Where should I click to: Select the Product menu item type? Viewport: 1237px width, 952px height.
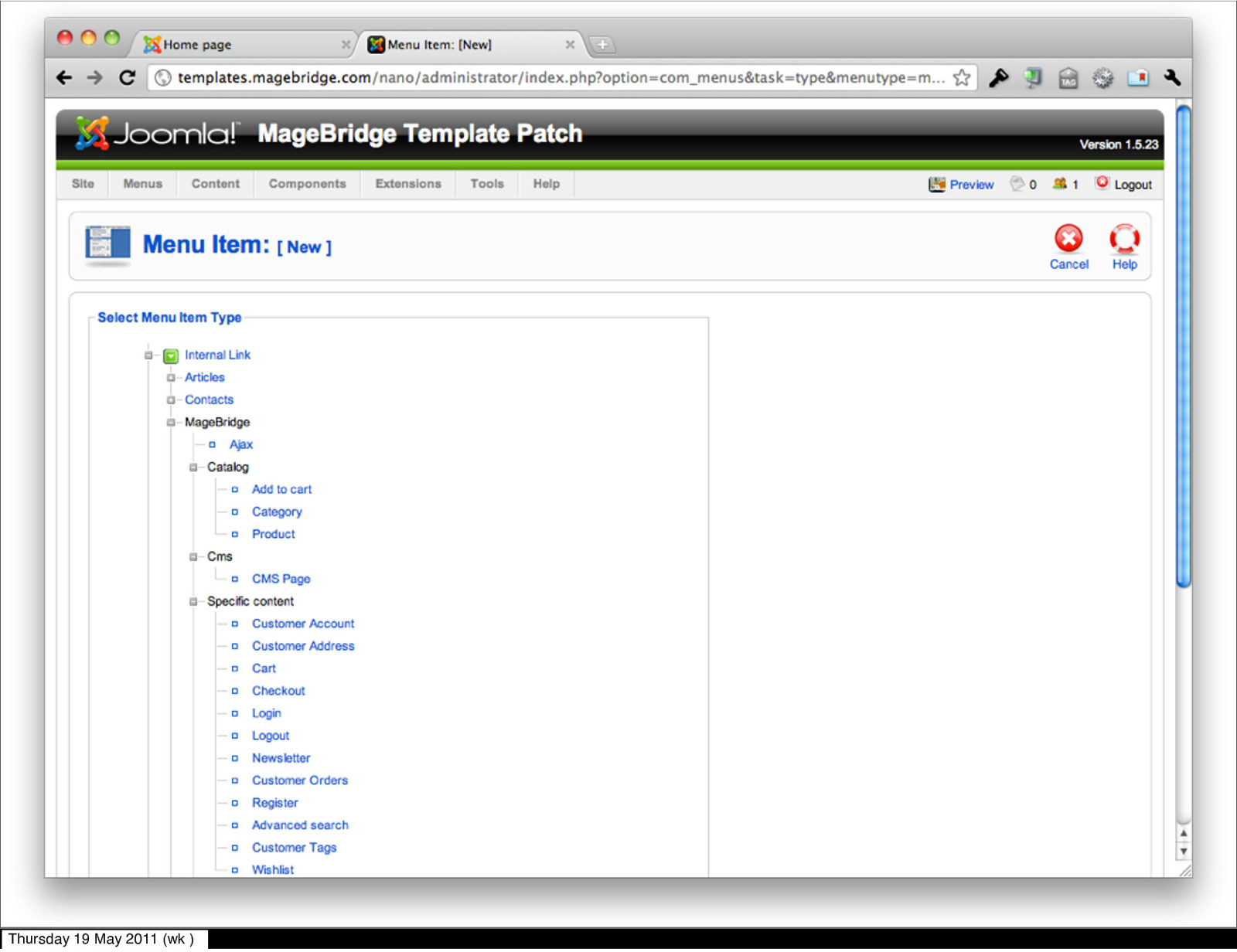point(273,535)
